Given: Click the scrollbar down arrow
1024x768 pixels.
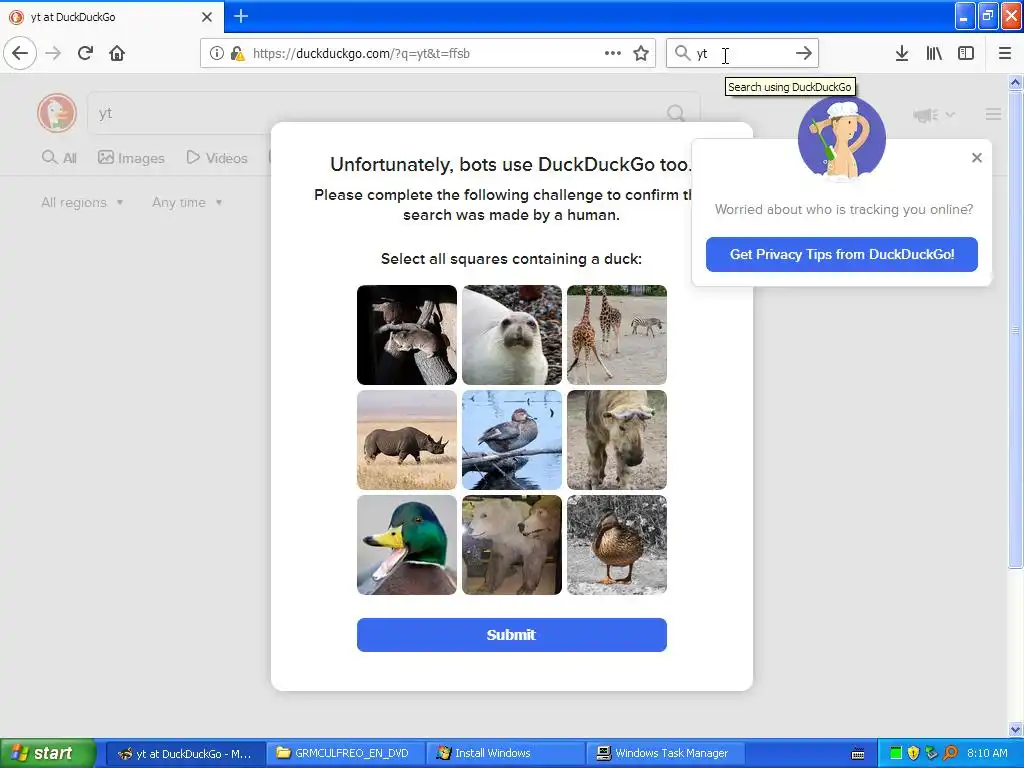Looking at the screenshot, I should tap(1016, 729).
